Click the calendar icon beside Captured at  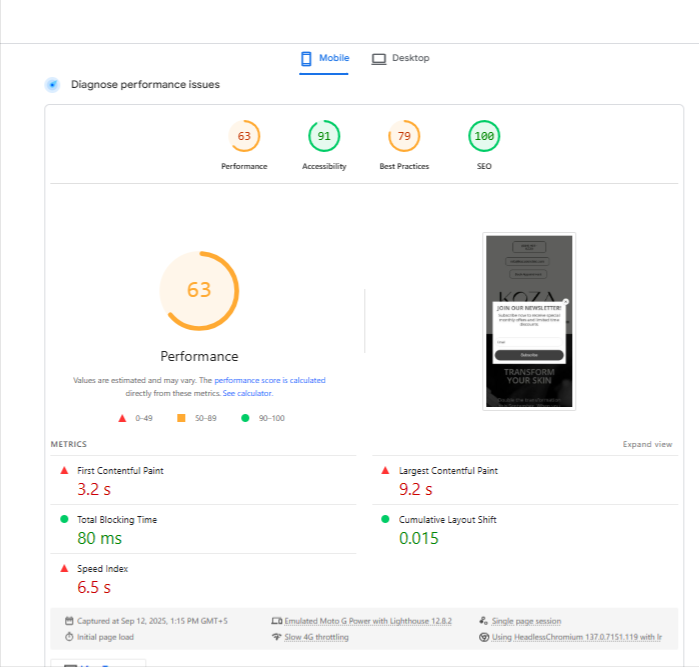coord(69,621)
